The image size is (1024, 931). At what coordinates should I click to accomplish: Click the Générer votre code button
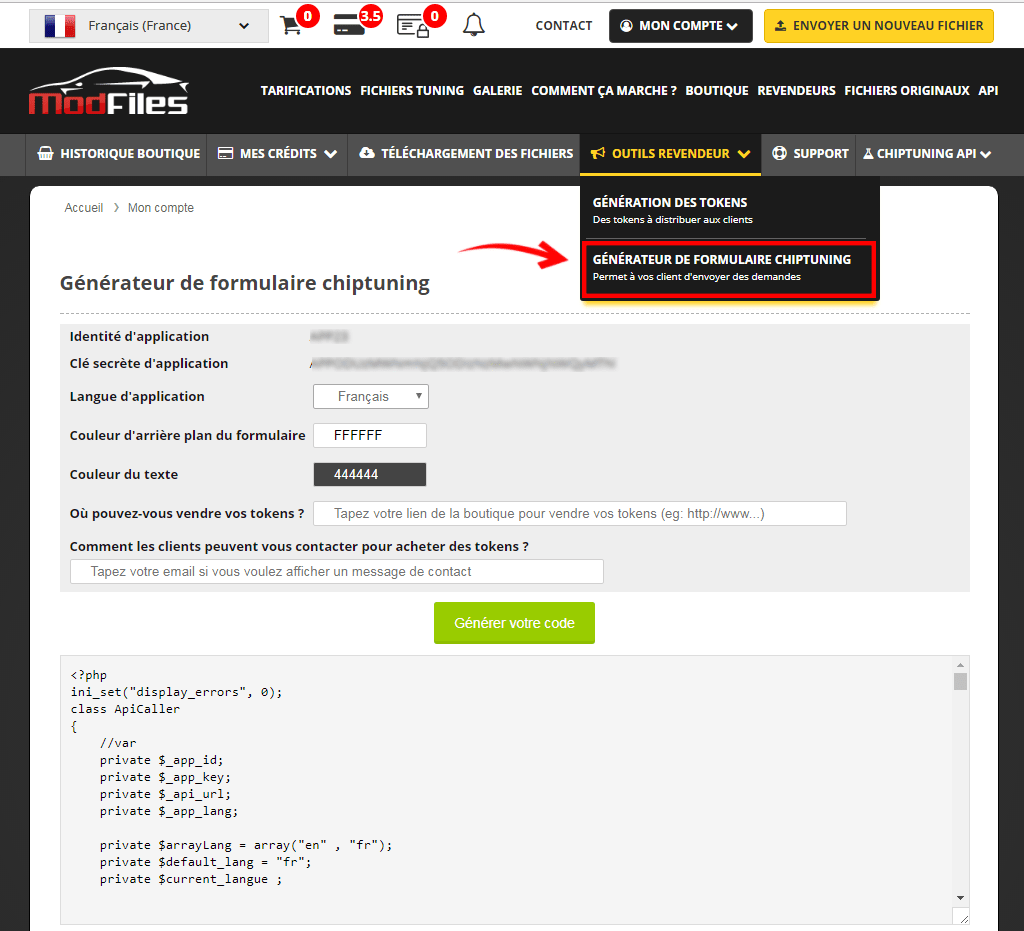click(x=514, y=623)
